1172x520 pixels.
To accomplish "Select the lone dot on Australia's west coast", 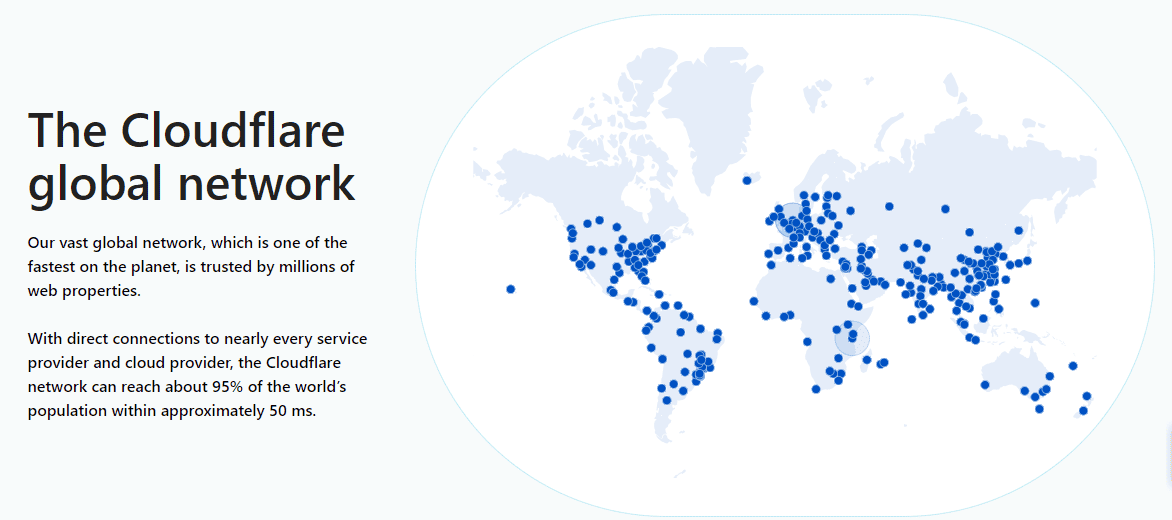I will [x=985, y=386].
